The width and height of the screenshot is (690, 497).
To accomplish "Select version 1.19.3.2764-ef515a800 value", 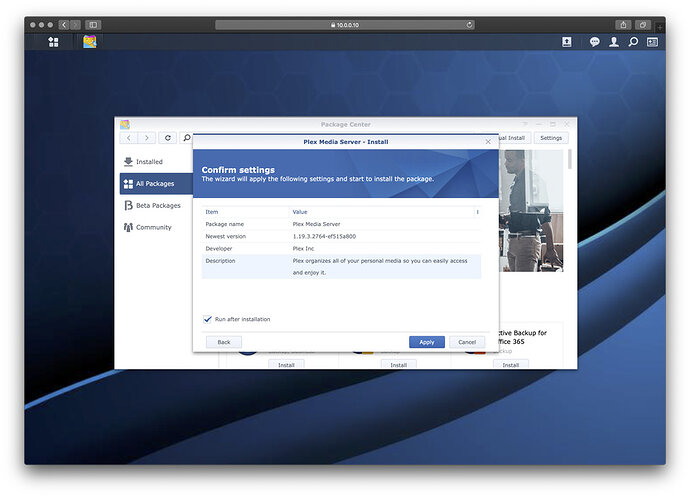I will tap(324, 236).
